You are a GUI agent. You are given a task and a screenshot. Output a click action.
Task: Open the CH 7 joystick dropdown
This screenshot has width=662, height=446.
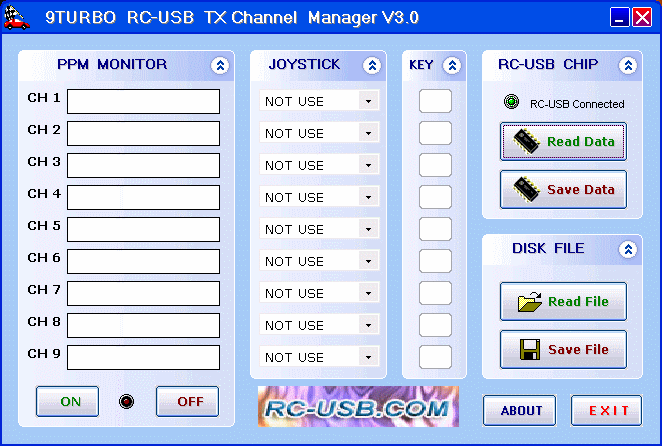[x=369, y=293]
